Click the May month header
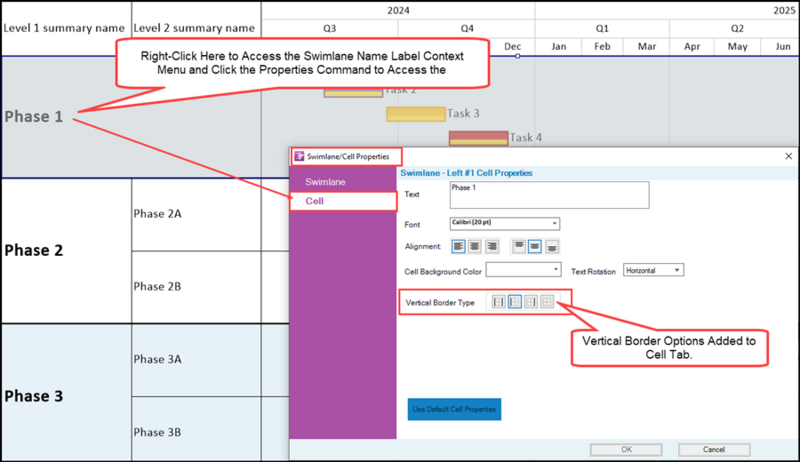Image resolution: width=800 pixels, height=462 pixels. pos(737,46)
